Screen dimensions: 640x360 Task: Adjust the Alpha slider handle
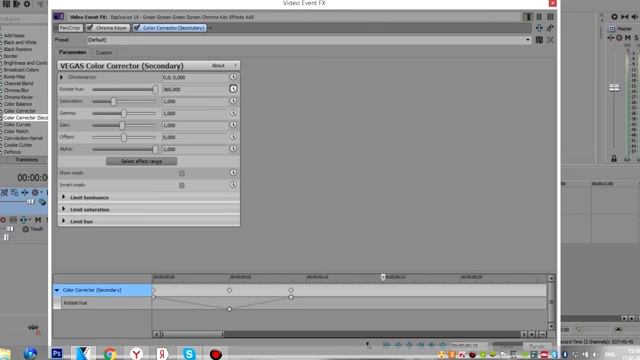point(155,149)
